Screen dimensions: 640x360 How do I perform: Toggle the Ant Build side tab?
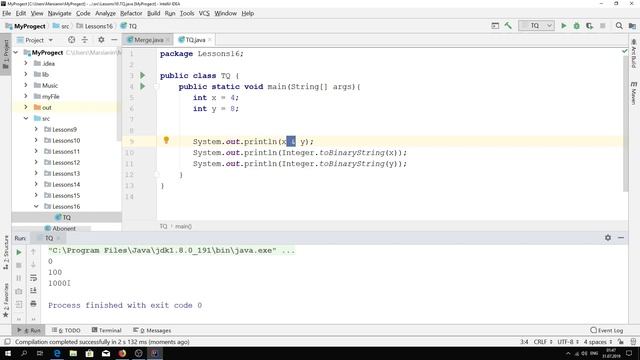[633, 53]
